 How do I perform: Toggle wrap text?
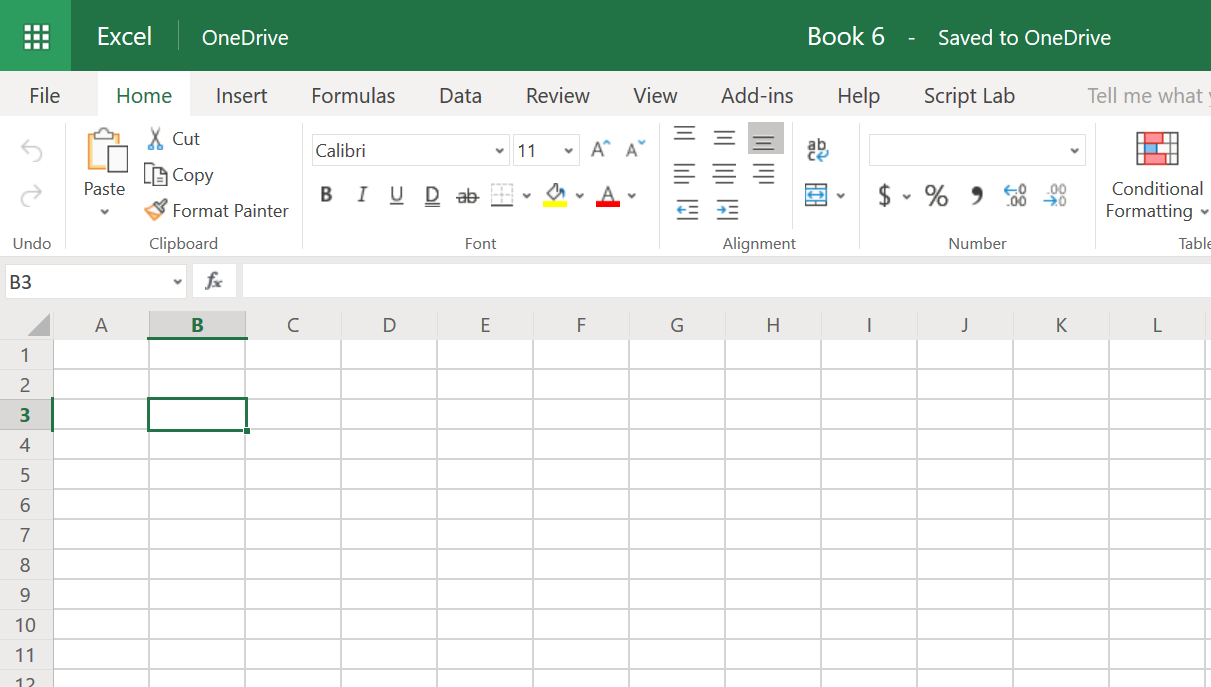point(818,150)
